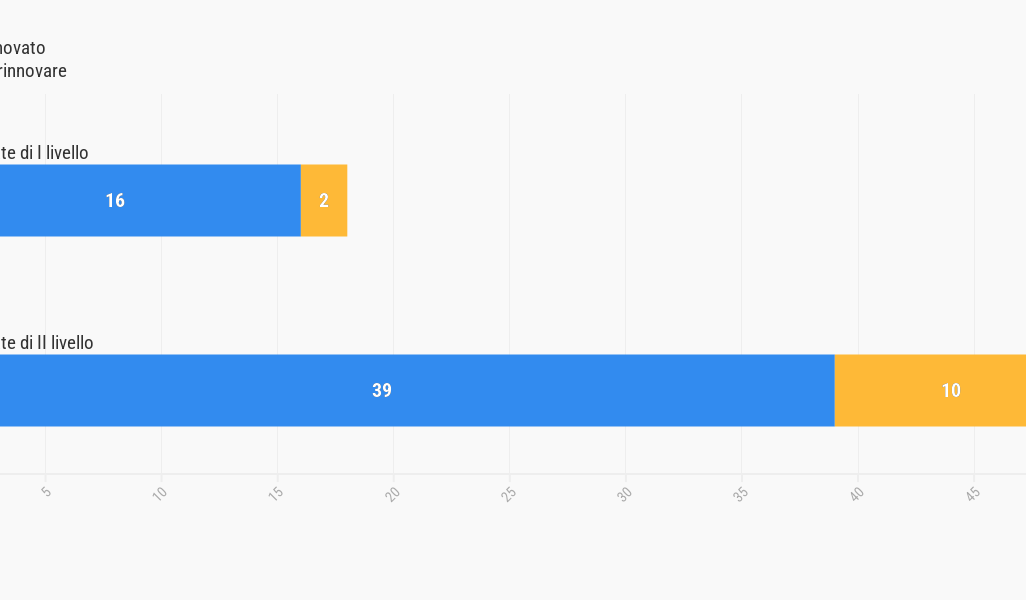Select the x-axis tick label 20

392,493
